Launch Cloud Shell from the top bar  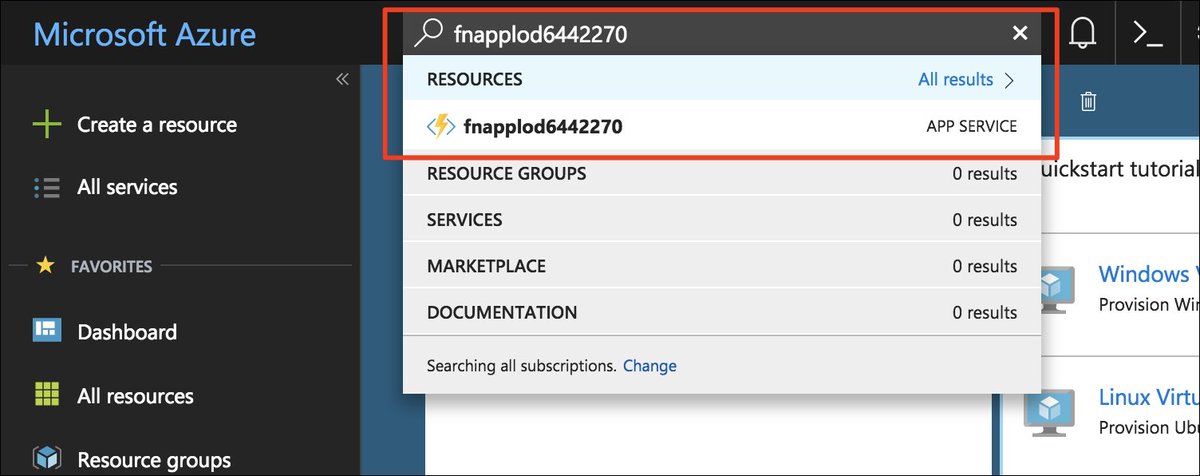pos(1146,33)
